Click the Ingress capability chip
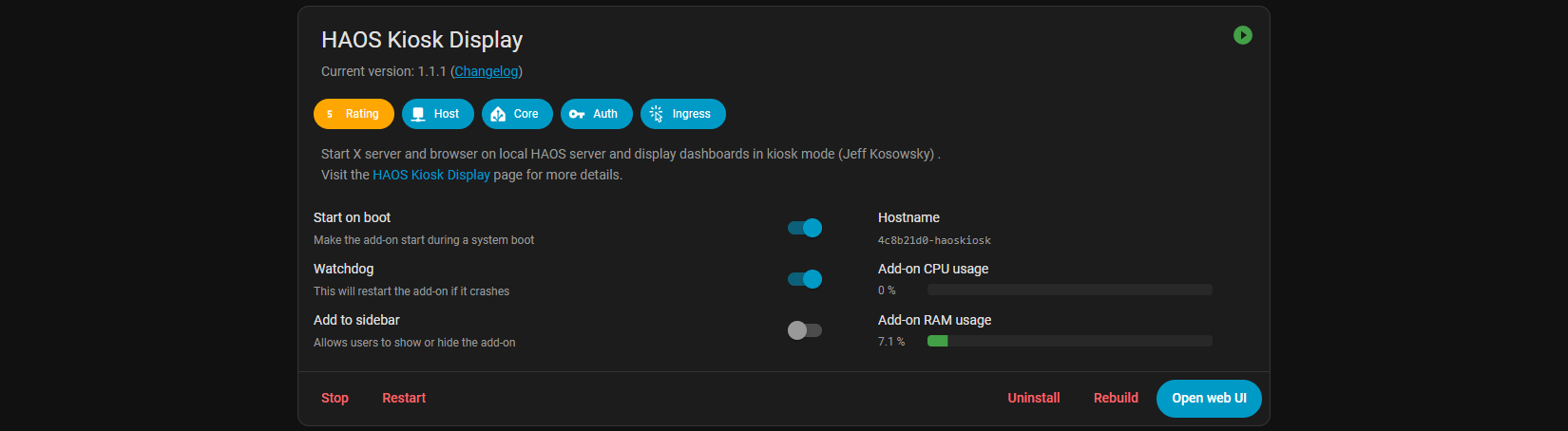Screen dimensions: 1568x431 click(x=683, y=114)
